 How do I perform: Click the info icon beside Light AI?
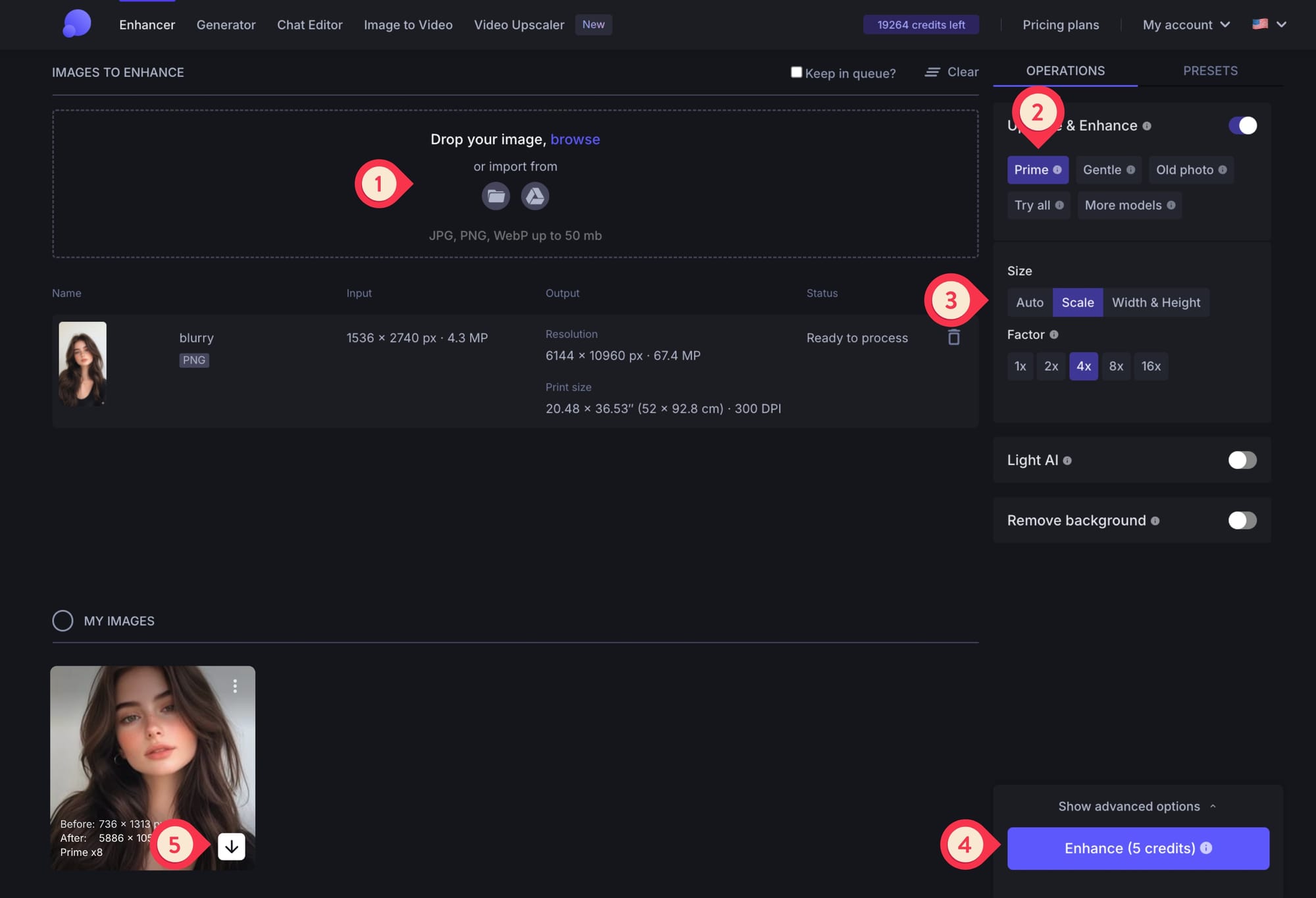click(1067, 460)
